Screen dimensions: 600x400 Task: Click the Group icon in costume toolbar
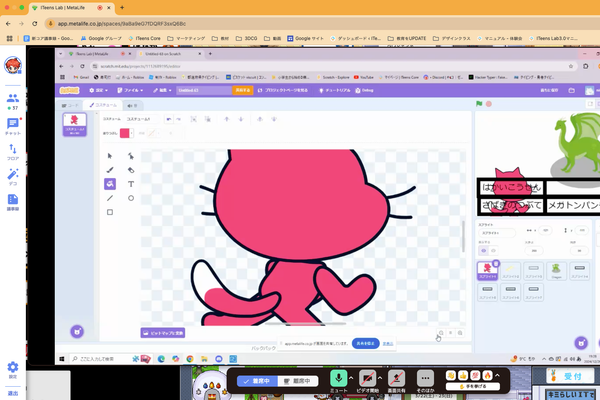pos(194,119)
